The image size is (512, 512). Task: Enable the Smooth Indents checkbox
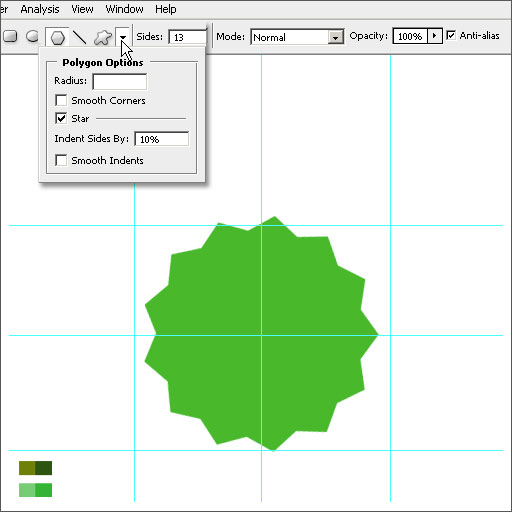coord(61,160)
